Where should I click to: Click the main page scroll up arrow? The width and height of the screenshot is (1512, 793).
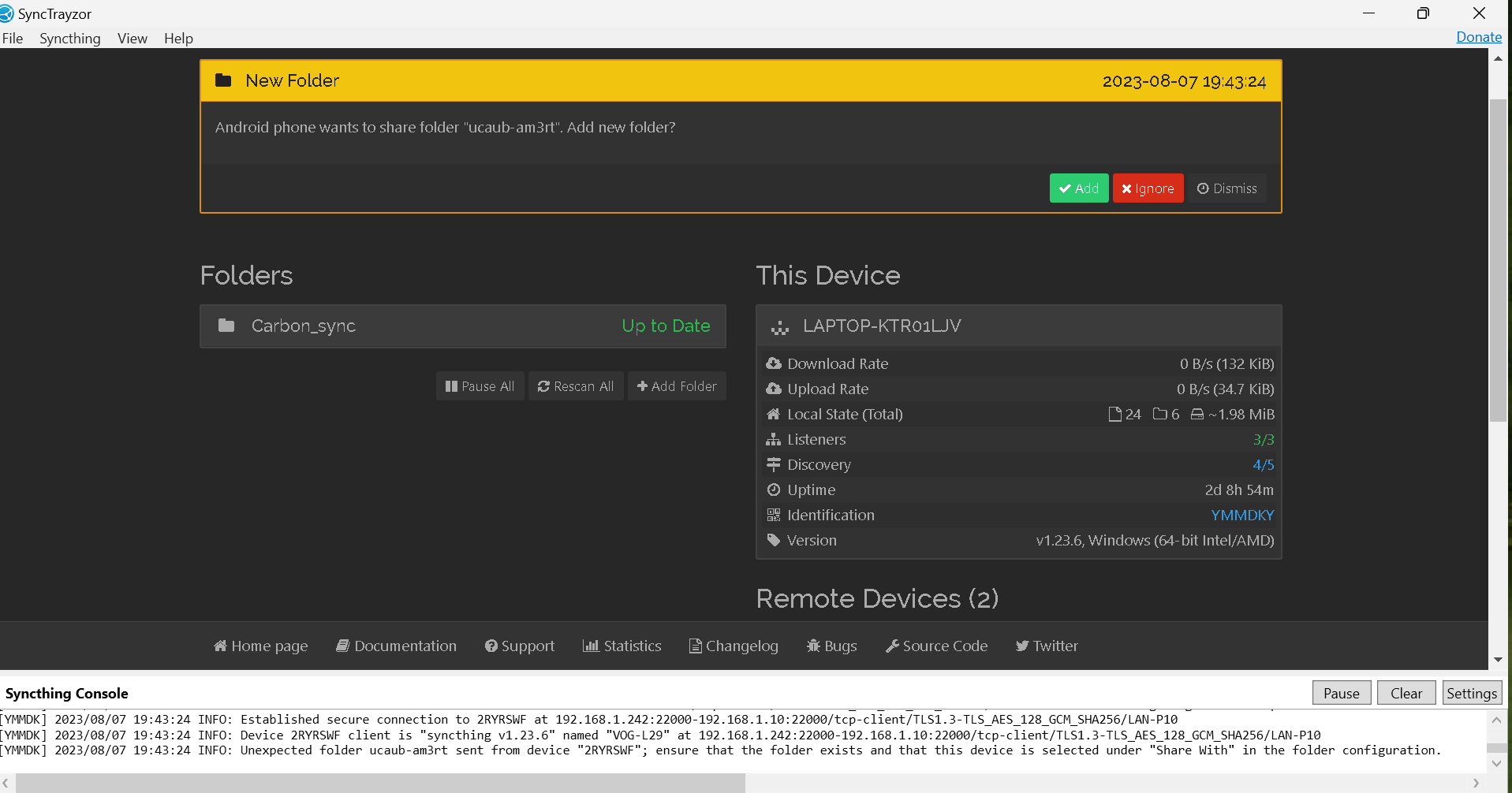click(x=1498, y=58)
